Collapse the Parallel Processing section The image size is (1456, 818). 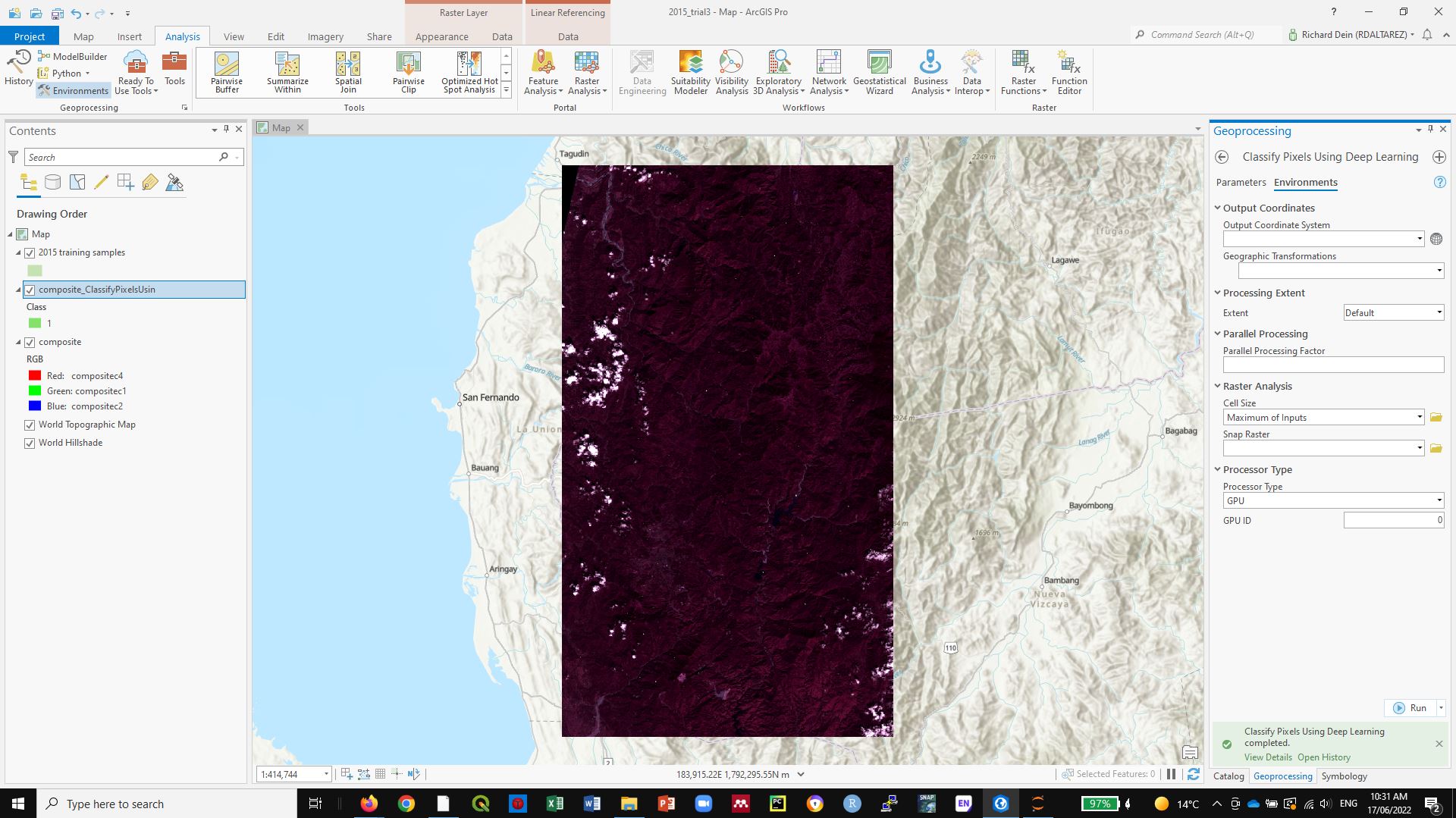(1218, 334)
